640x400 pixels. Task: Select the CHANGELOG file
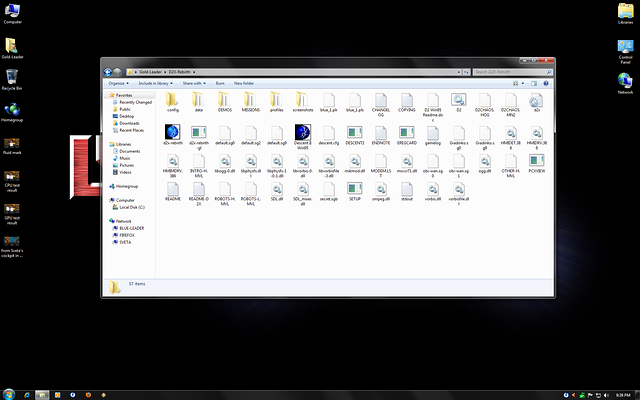tap(380, 99)
